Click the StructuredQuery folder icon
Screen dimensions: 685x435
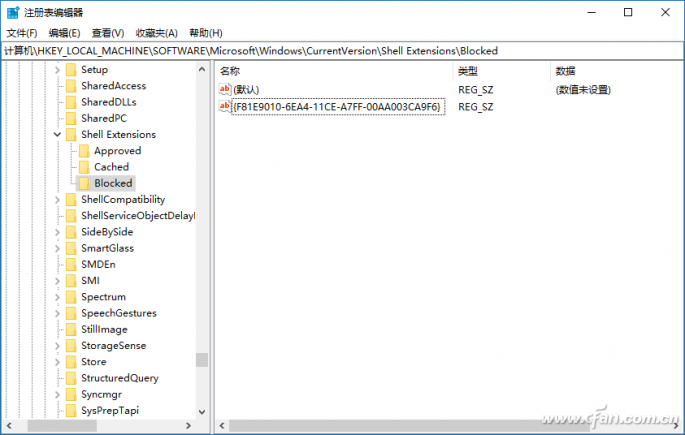[x=71, y=378]
